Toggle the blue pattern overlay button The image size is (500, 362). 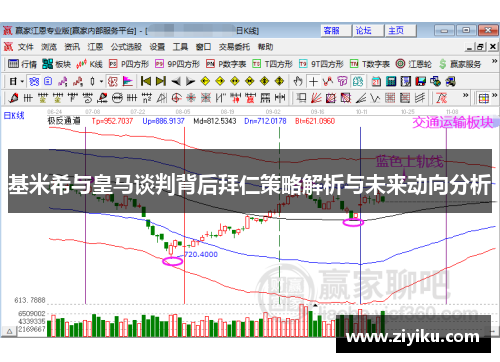click(x=34, y=81)
